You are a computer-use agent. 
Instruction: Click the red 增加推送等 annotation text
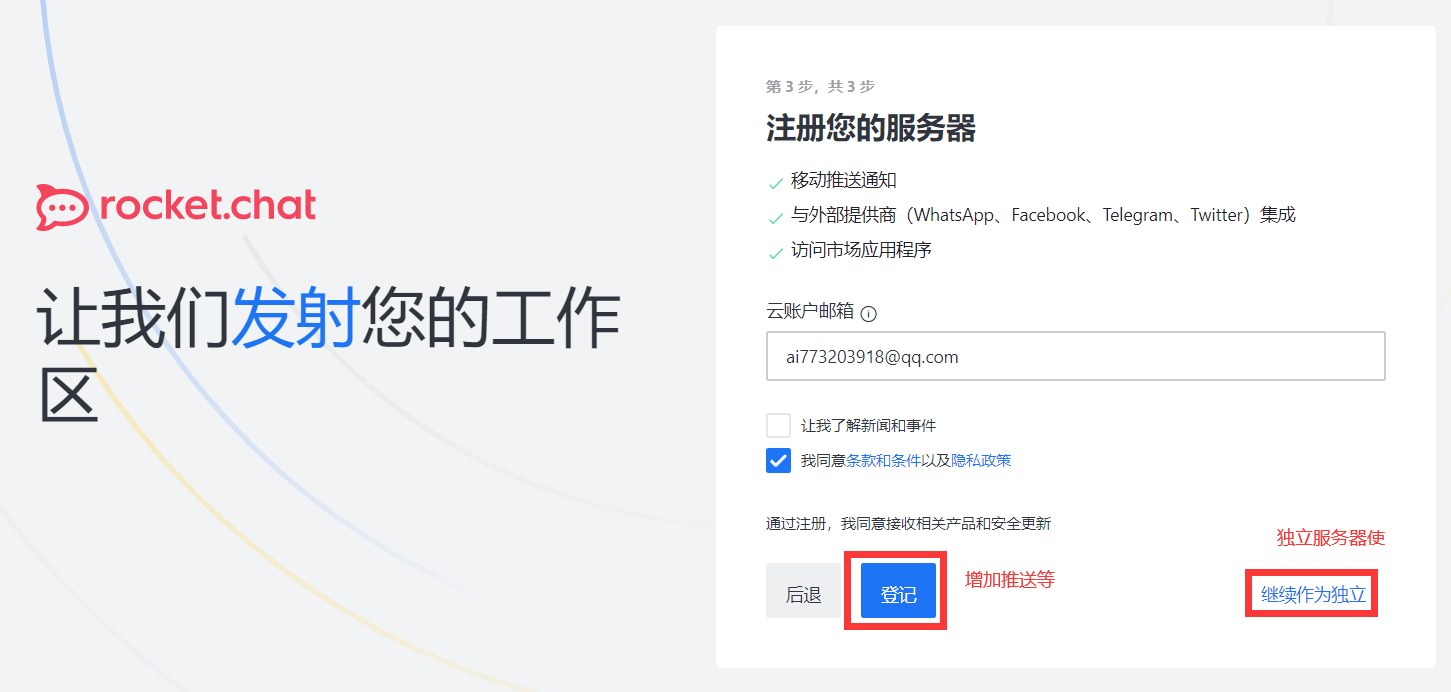1010,579
